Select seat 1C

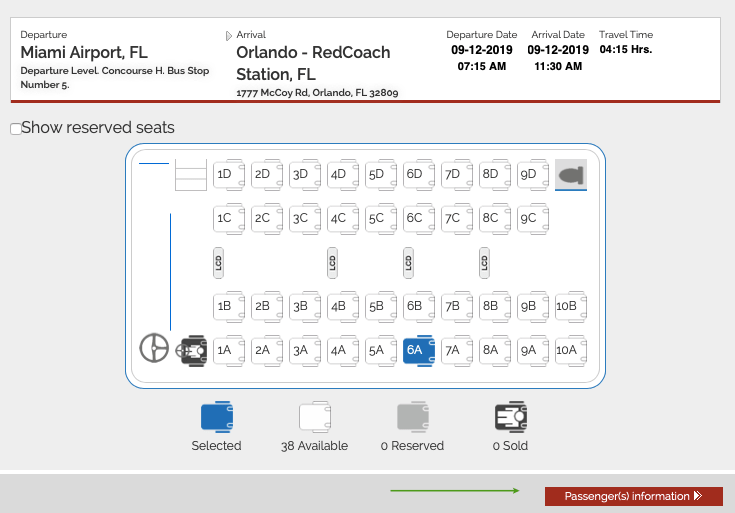pos(229,219)
